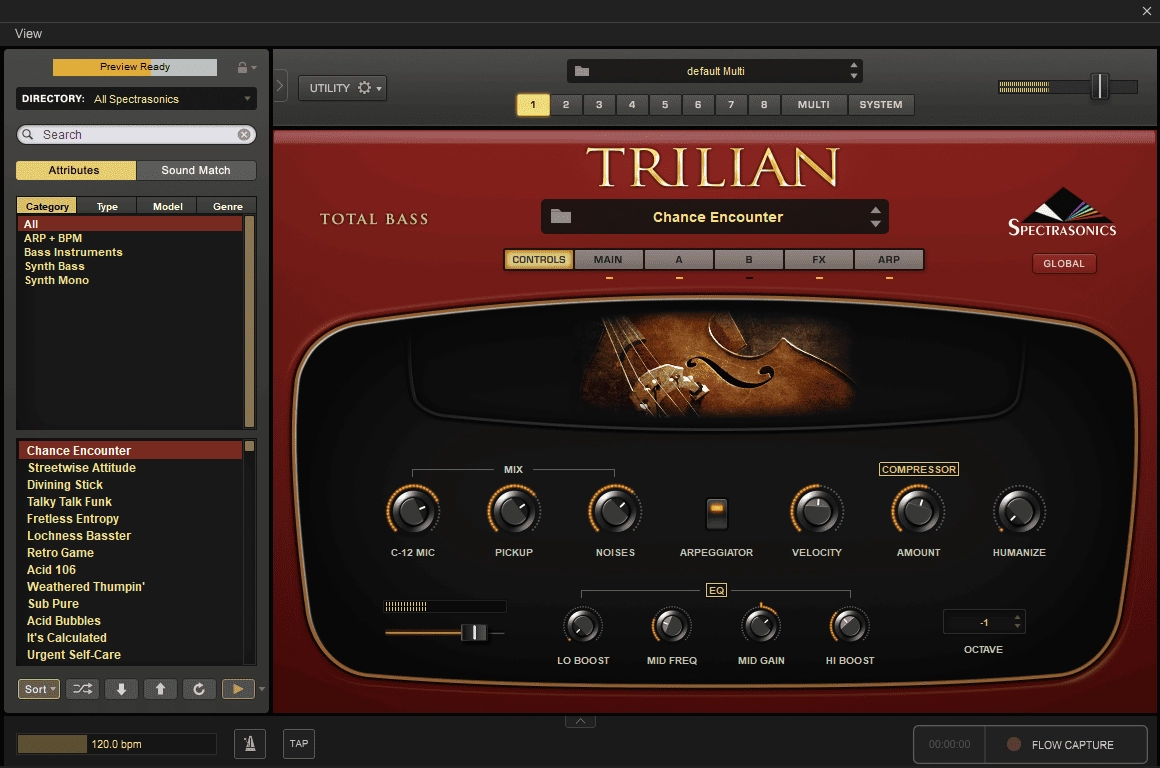Clear the search field with the X icon
This screenshot has width=1160, height=768.
(243, 135)
